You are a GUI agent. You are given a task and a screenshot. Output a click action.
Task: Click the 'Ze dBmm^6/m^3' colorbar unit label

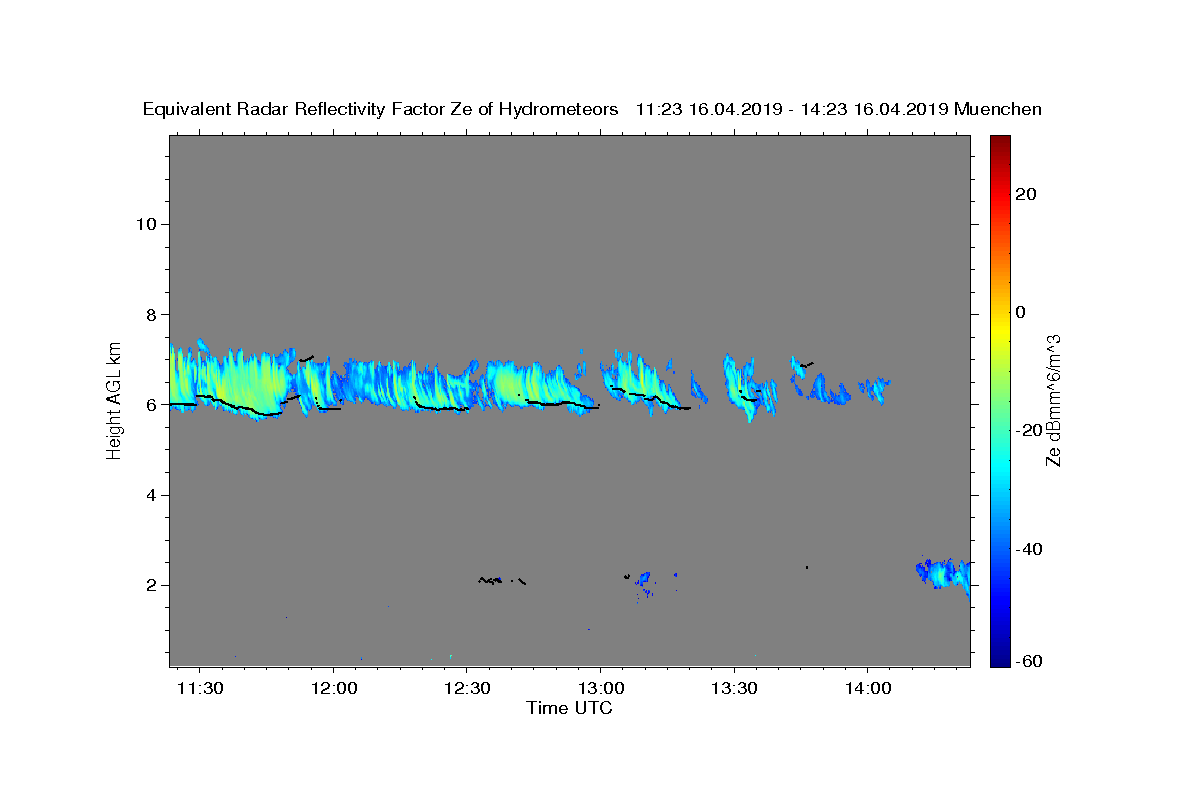click(1053, 400)
